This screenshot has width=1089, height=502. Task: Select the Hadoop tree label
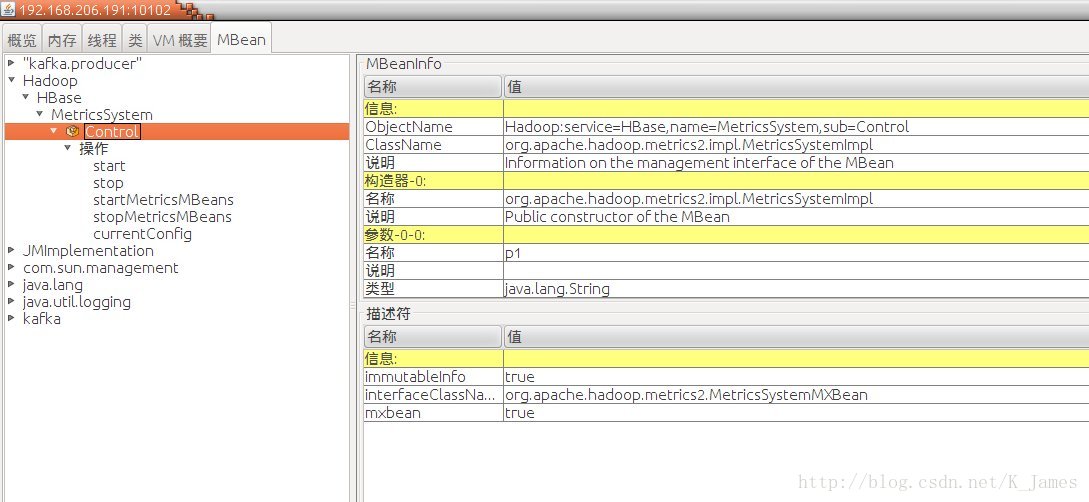50,81
